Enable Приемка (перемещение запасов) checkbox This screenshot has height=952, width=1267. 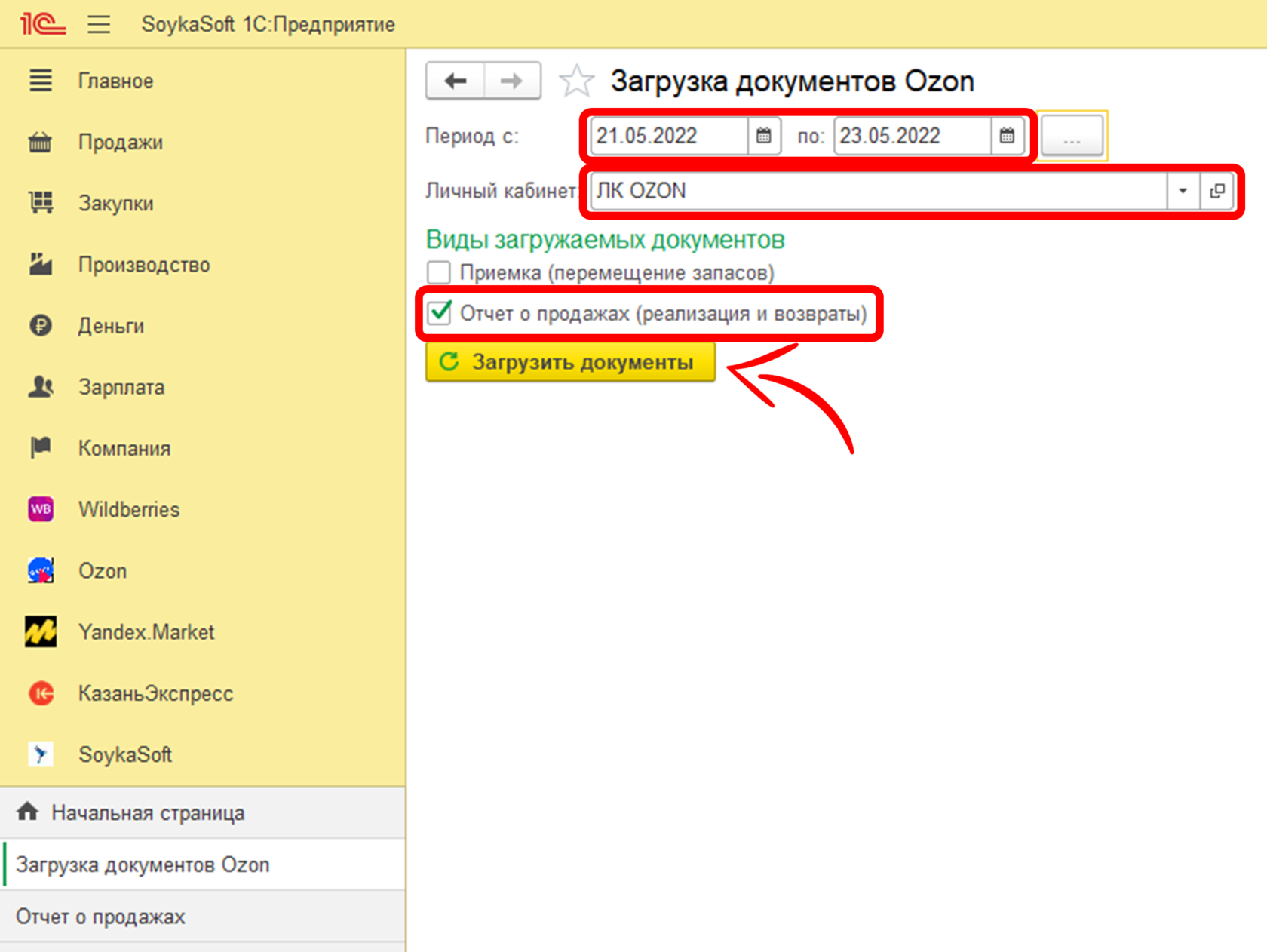coord(439,272)
